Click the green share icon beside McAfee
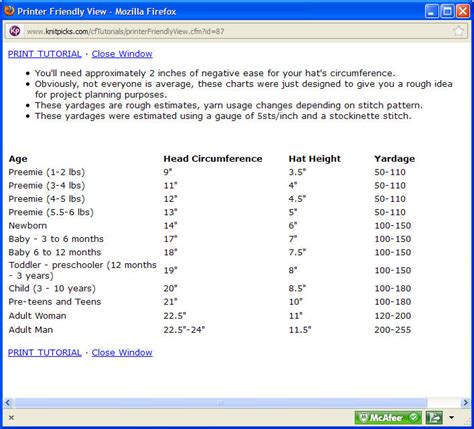The image size is (474, 429). (x=435, y=417)
